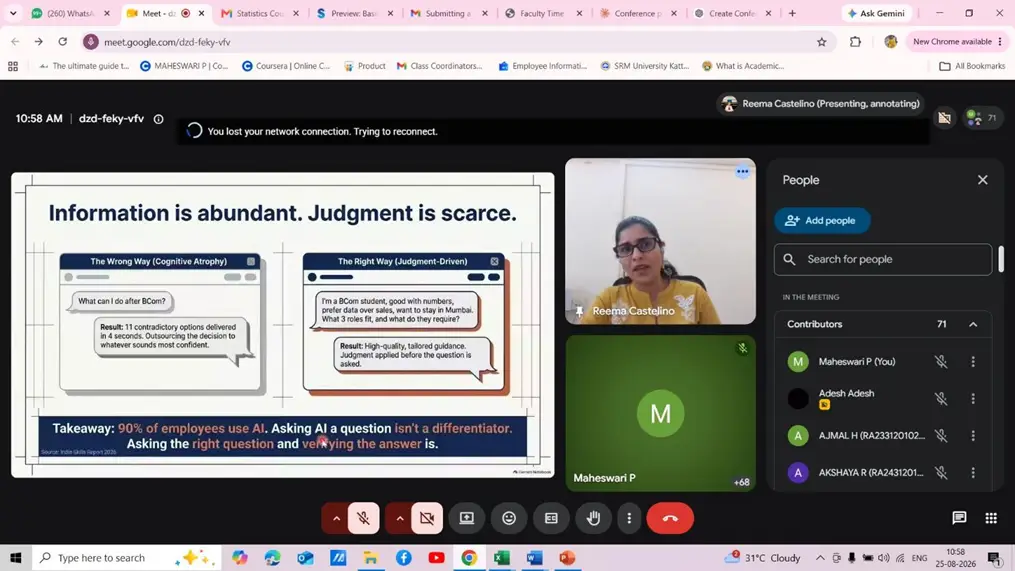The image size is (1015, 571).
Task: Toggle closed captions button
Action: [552, 518]
